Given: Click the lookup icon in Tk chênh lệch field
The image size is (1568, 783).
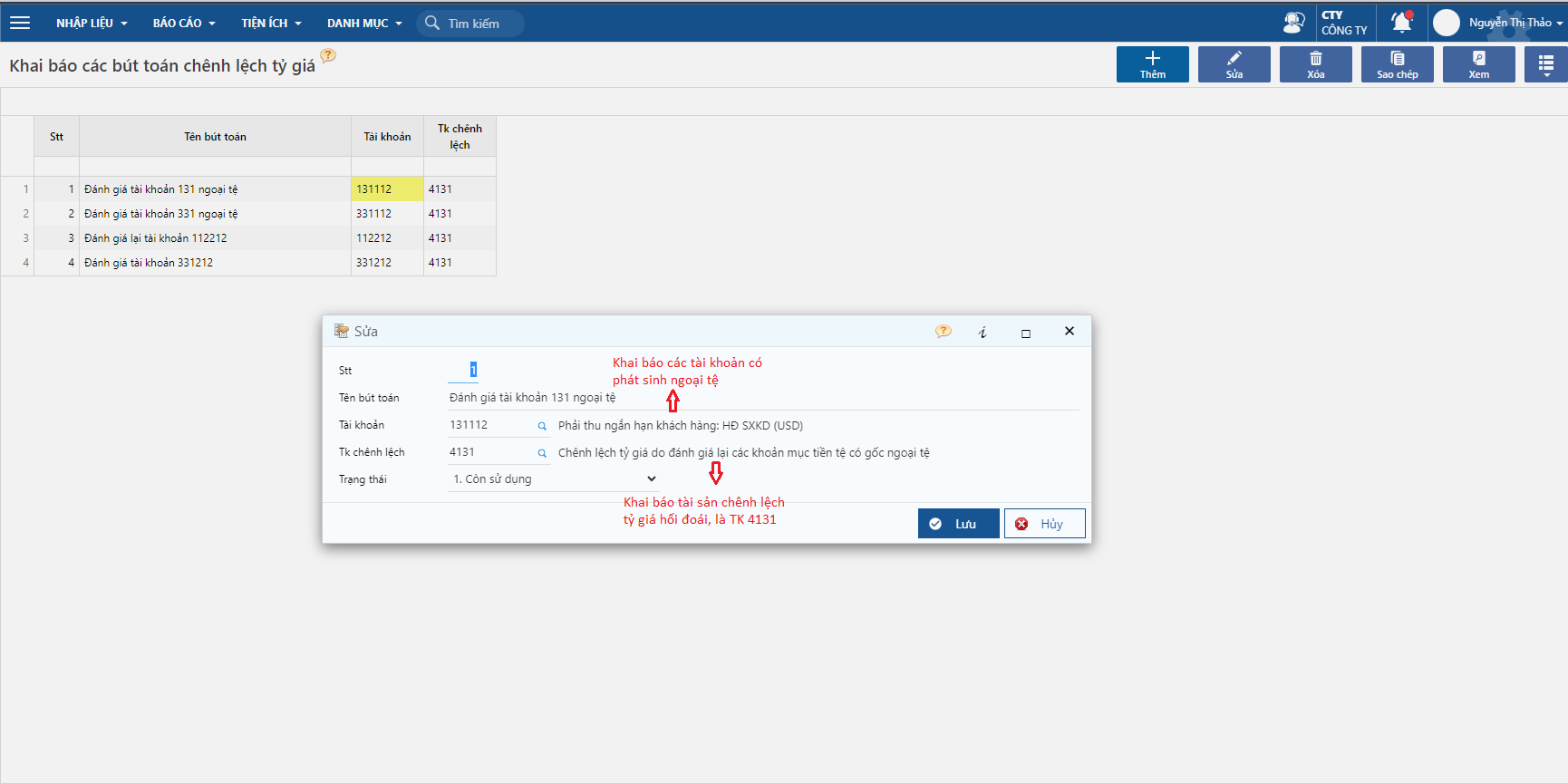Looking at the screenshot, I should (x=542, y=453).
